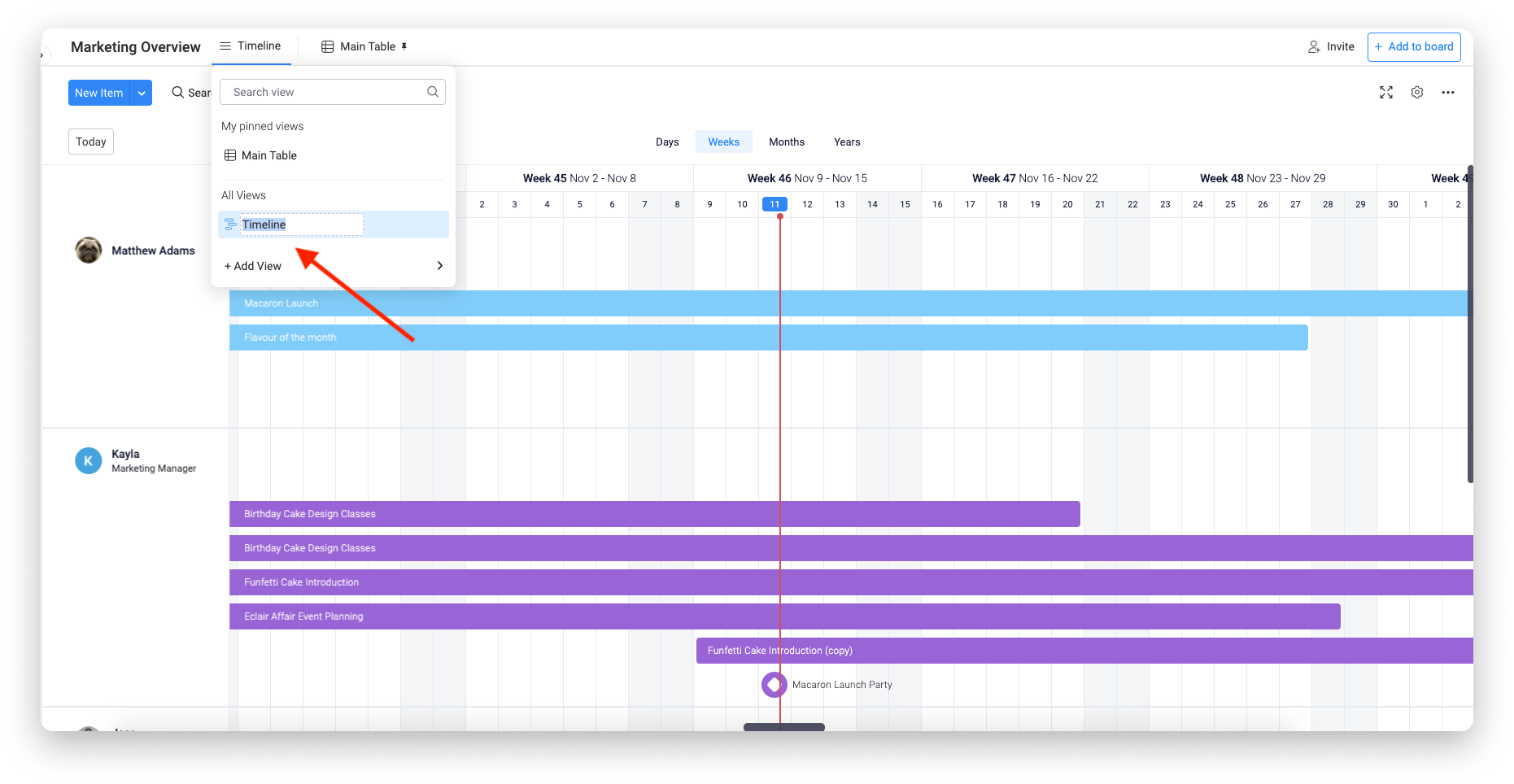Open the New Item dropdown arrow
Image resolution: width=1514 pixels, height=784 pixels.
[141, 92]
